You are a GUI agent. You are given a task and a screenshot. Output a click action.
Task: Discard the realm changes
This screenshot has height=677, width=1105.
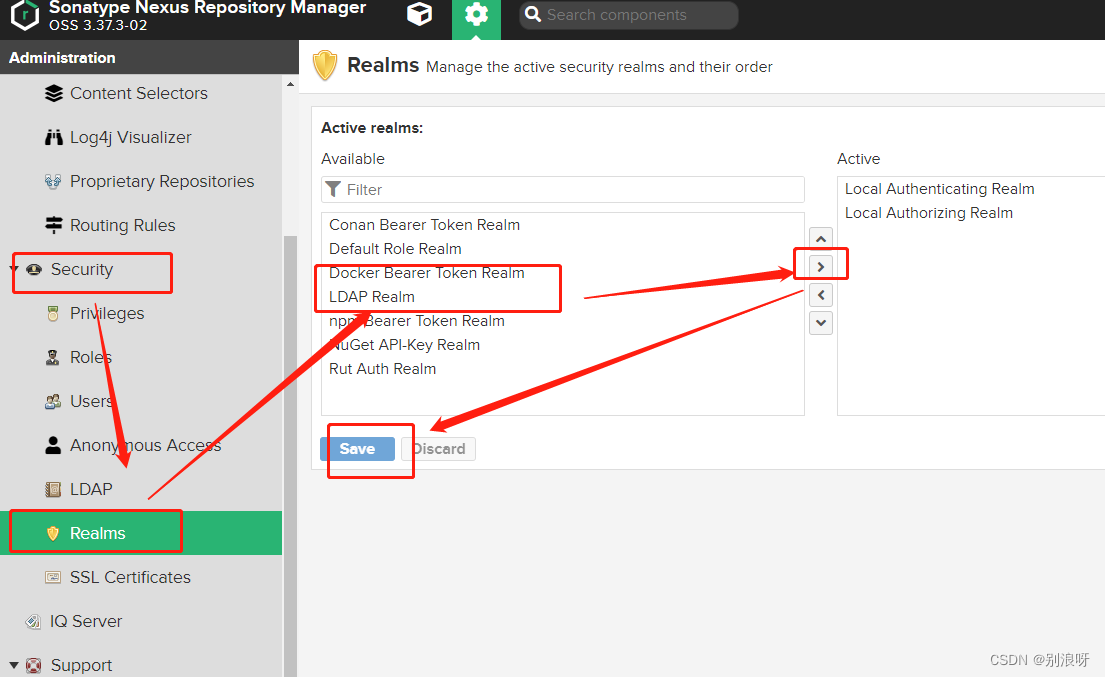coord(438,449)
